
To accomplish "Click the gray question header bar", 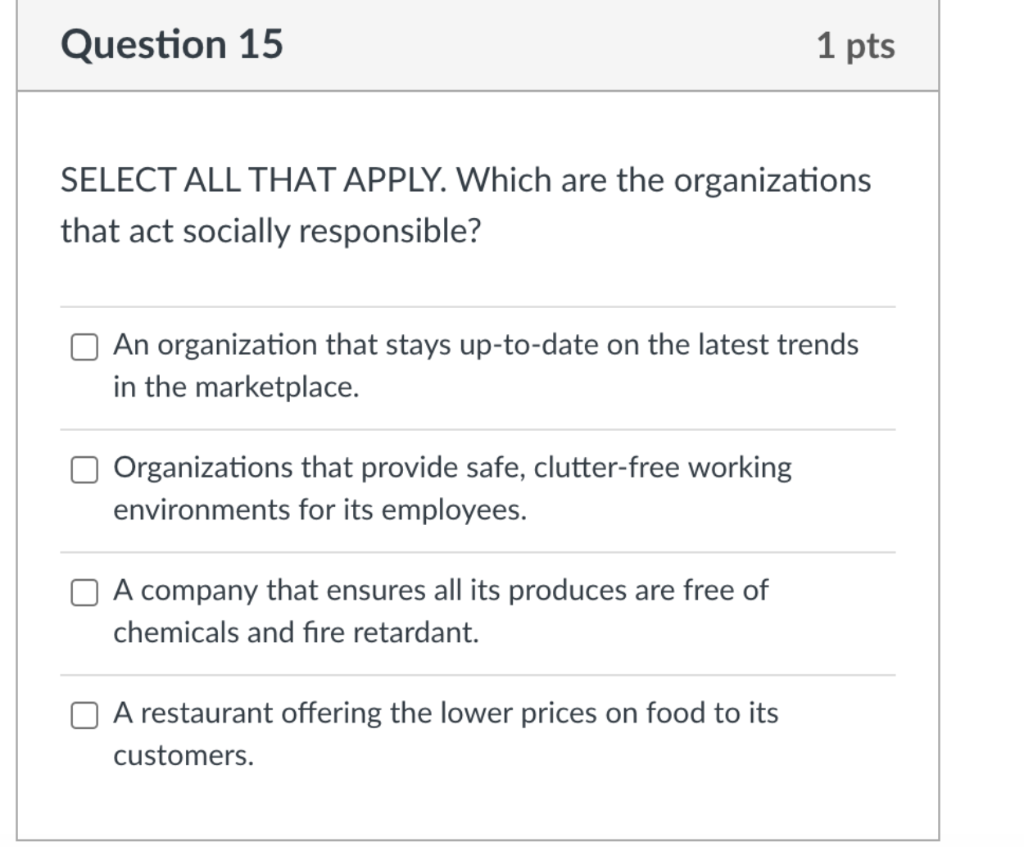I will [477, 45].
